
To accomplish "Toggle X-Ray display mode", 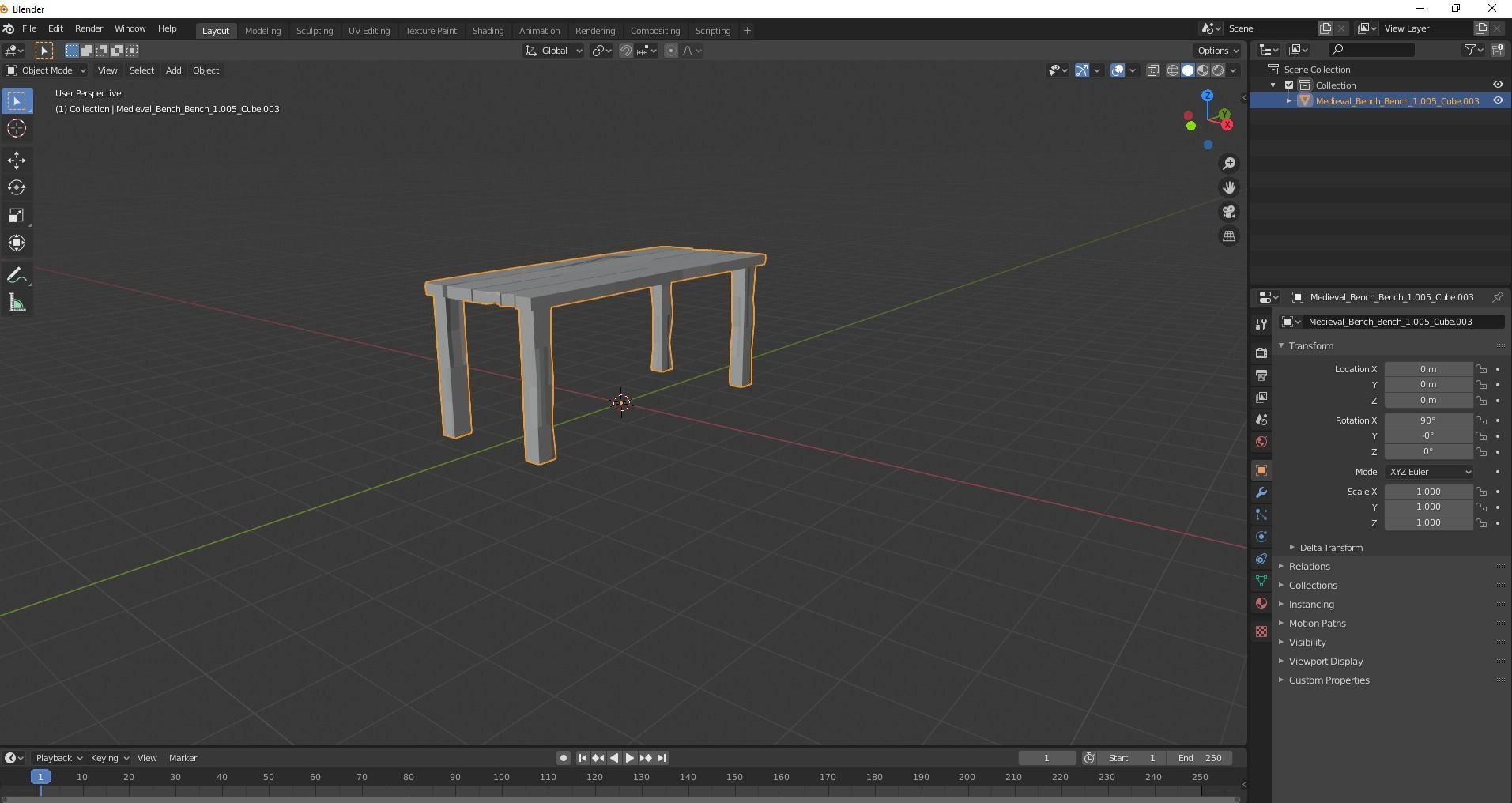I will (x=1153, y=70).
